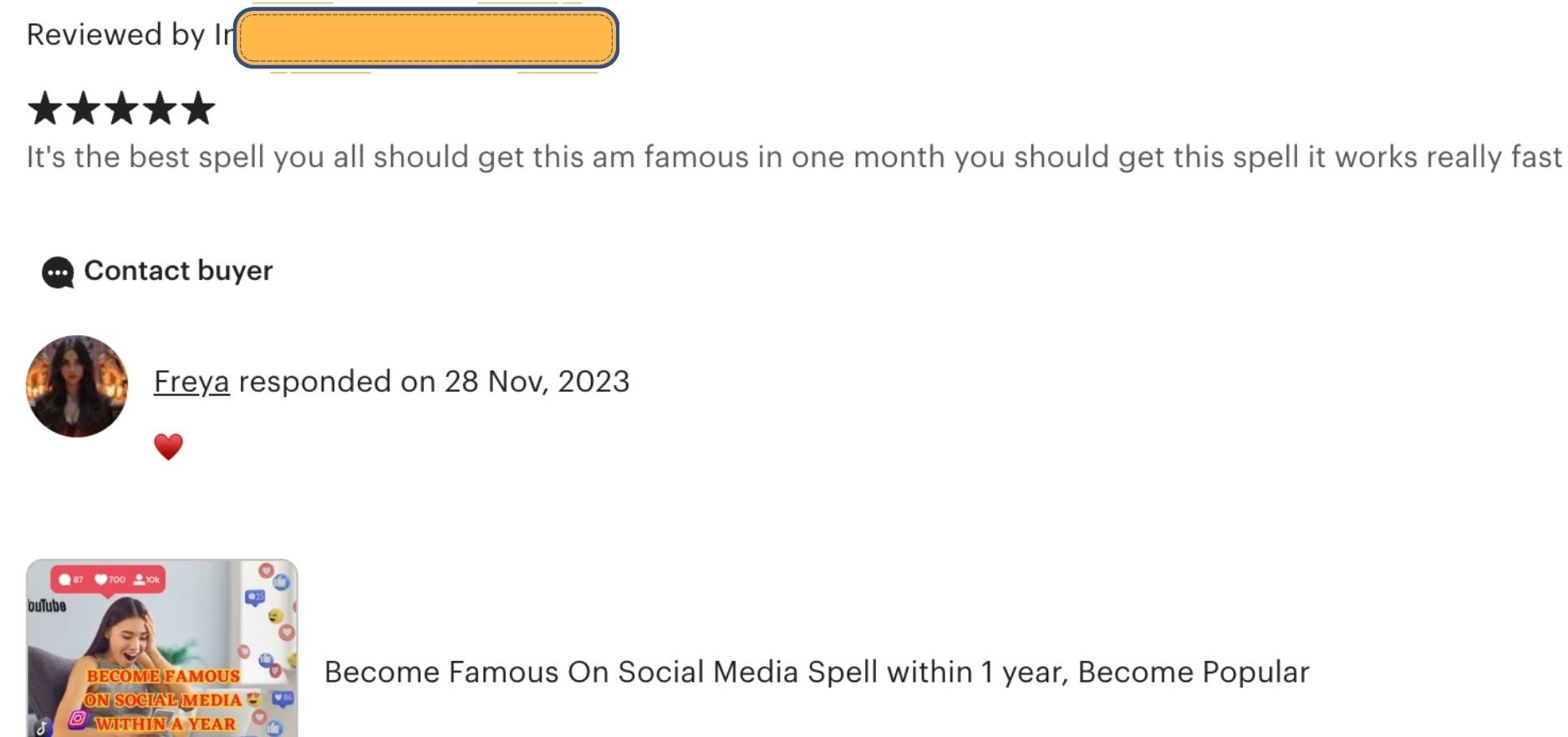Screen dimensions: 1568x737
Task: Click the red heart emoji in Freya's response
Action: point(168,446)
